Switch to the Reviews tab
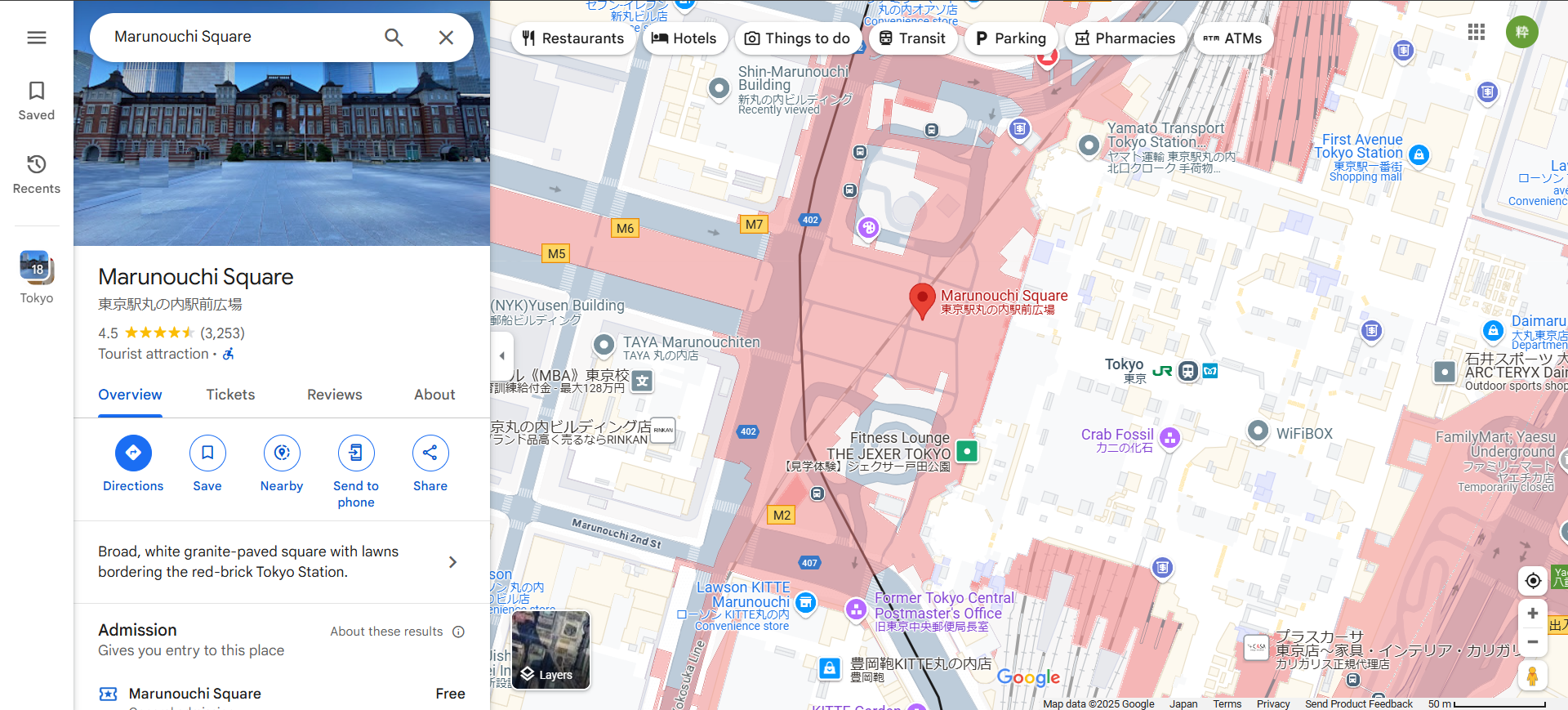Screen dimensions: 1568x710 click(x=335, y=395)
